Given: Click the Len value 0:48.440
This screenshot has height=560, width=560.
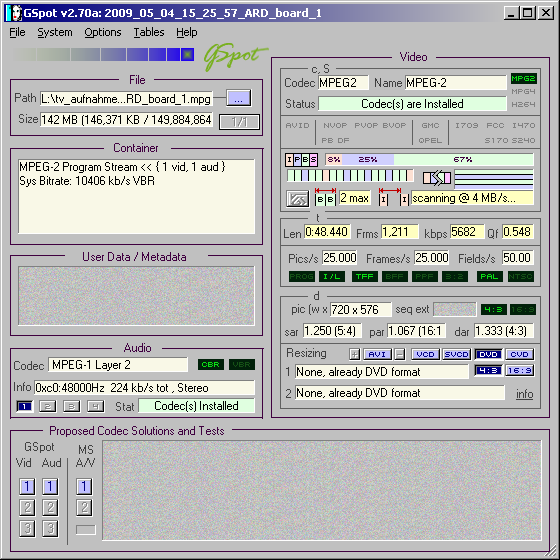Looking at the screenshot, I should coord(327,232).
